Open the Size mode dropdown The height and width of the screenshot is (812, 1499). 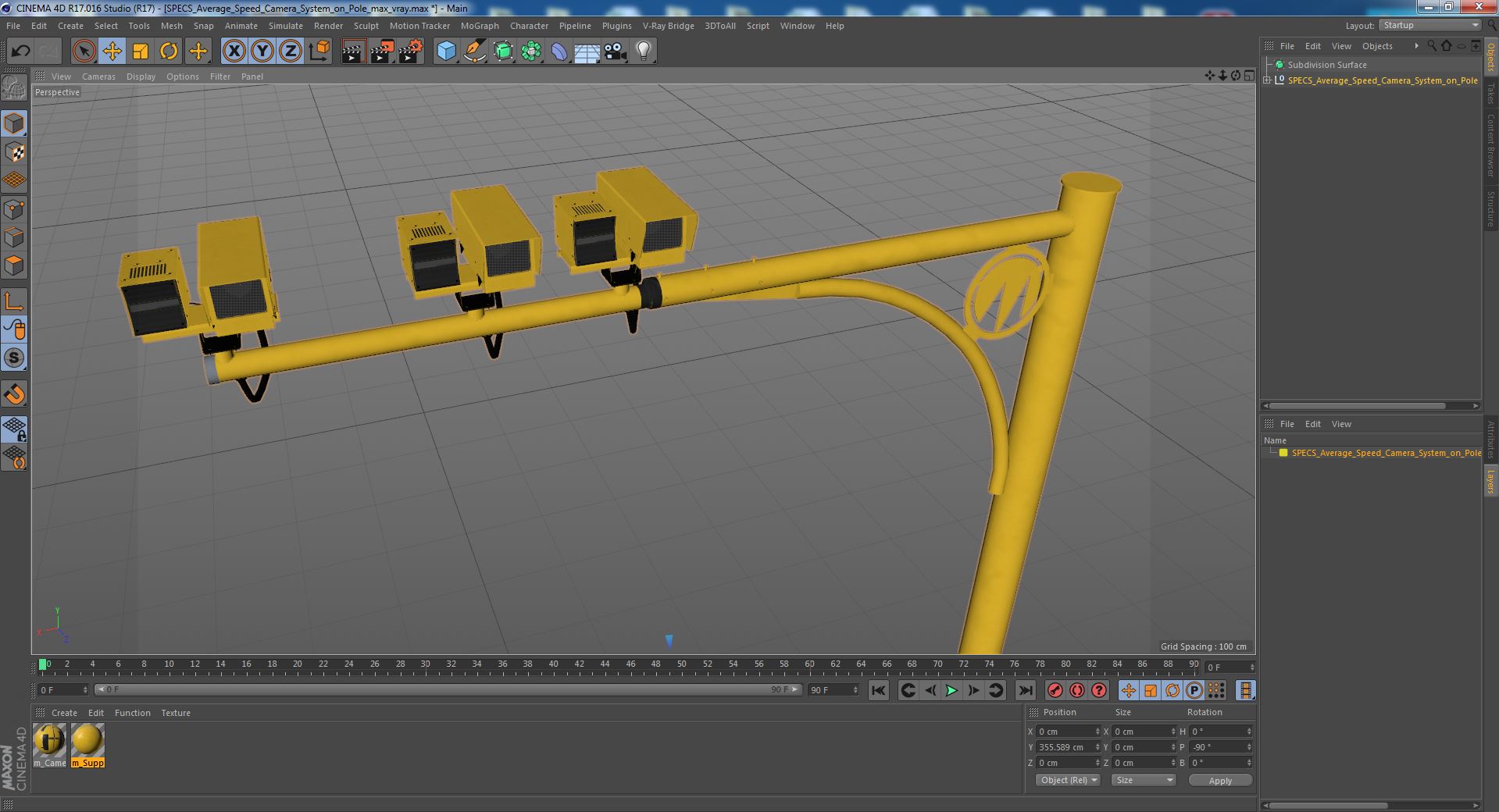click(x=1144, y=780)
